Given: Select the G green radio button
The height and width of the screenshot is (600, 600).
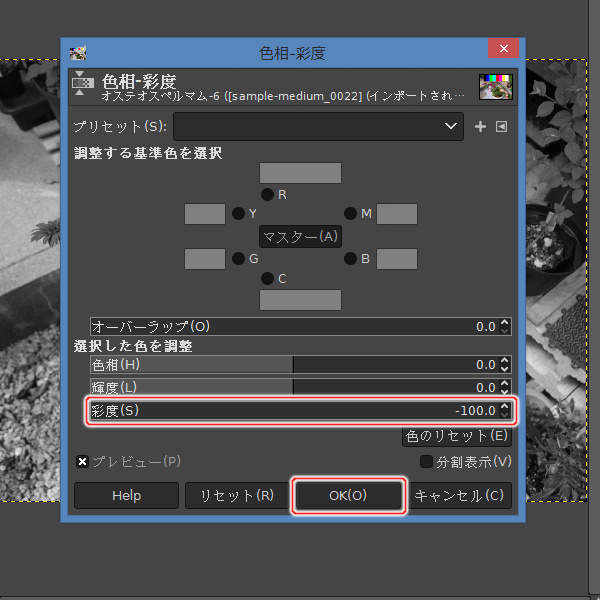Looking at the screenshot, I should tap(238, 259).
